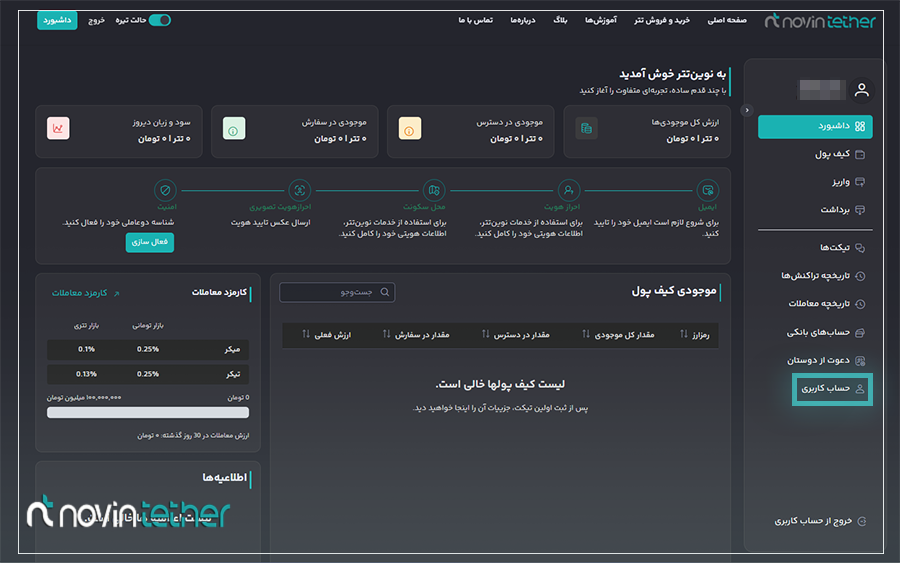Click the ارزش کل موجودی‌ها card
This screenshot has height=563, width=900.
pyautogui.click(x=647, y=131)
